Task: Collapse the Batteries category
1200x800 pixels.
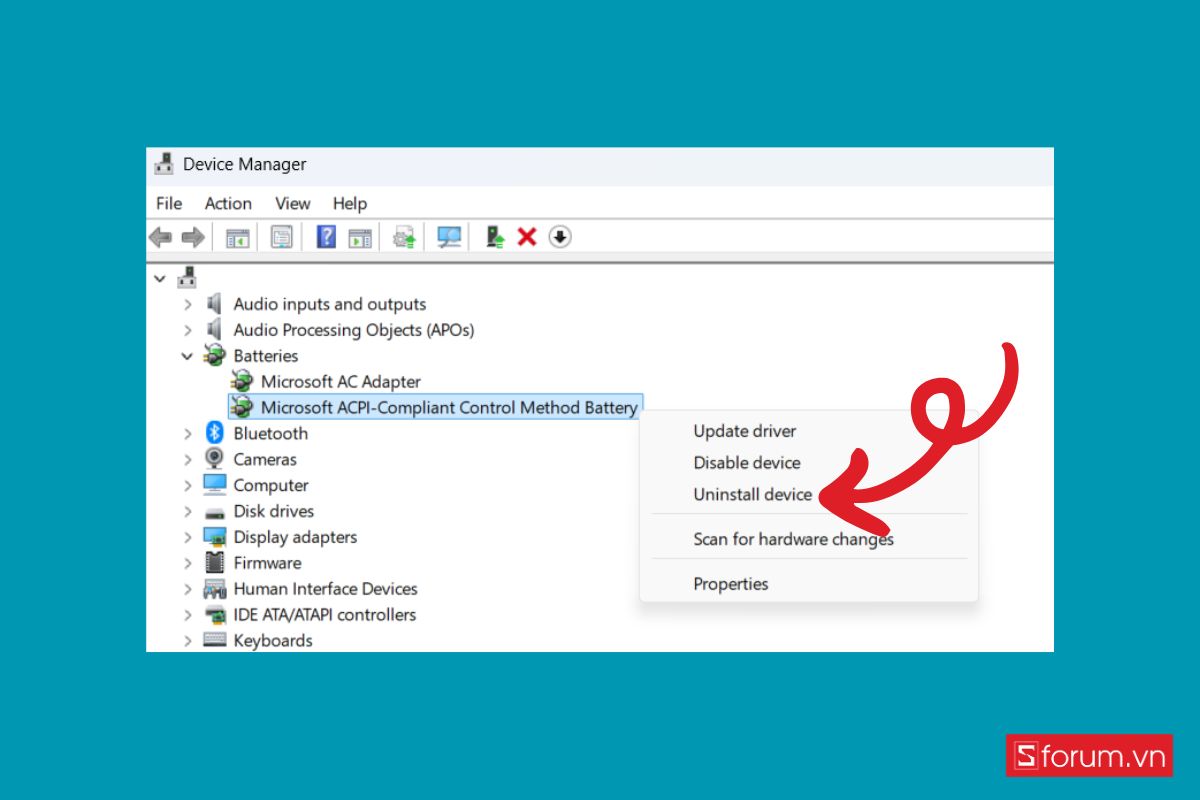Action: click(187, 356)
